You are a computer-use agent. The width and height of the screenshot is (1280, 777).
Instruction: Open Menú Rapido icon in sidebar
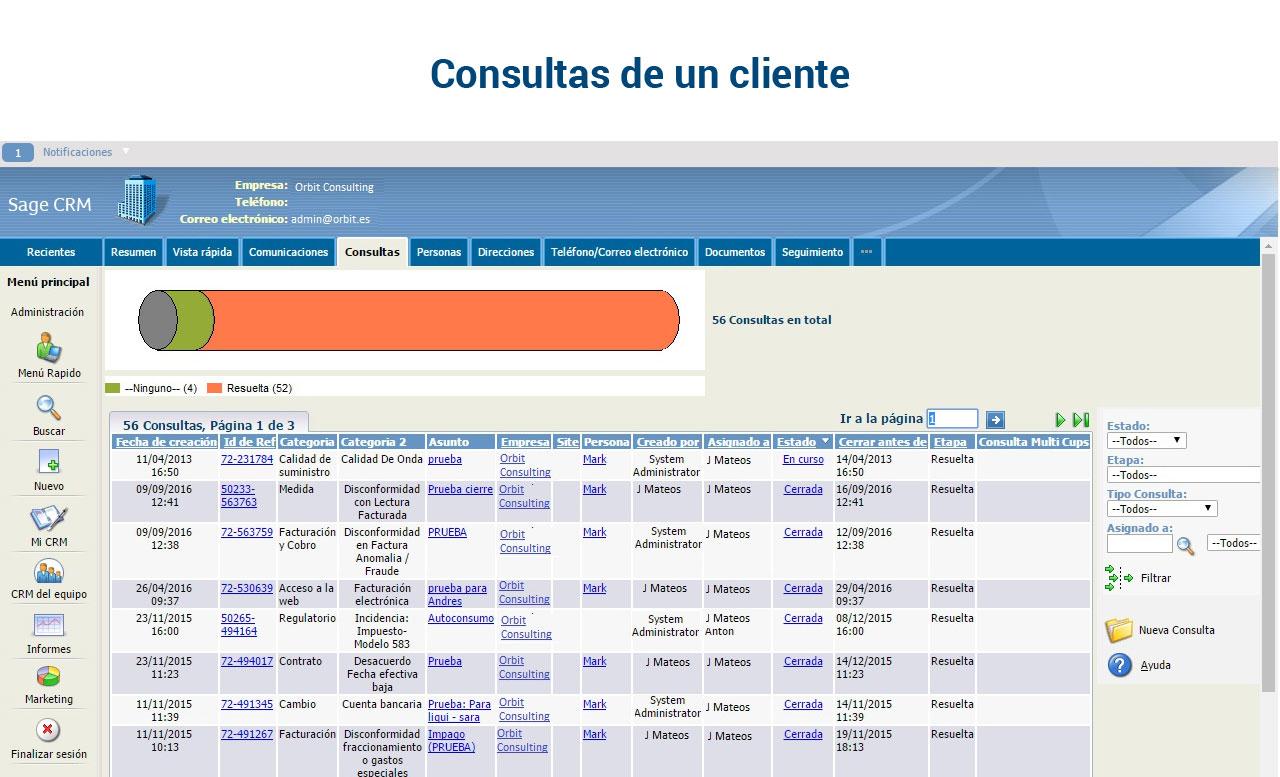coord(49,348)
